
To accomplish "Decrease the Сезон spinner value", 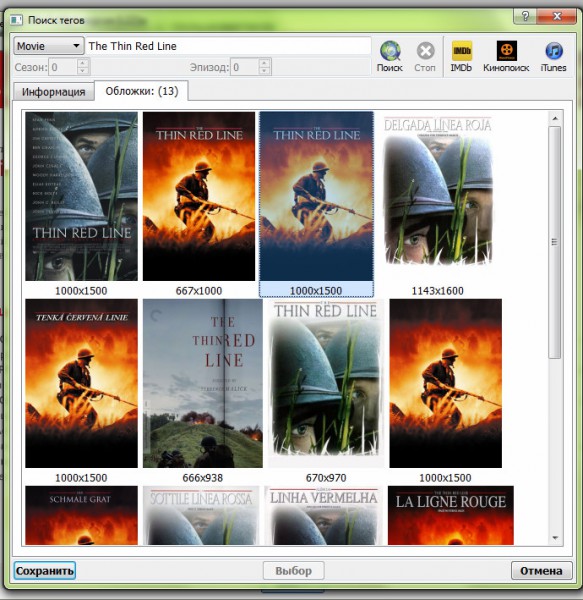I will tap(83, 71).
